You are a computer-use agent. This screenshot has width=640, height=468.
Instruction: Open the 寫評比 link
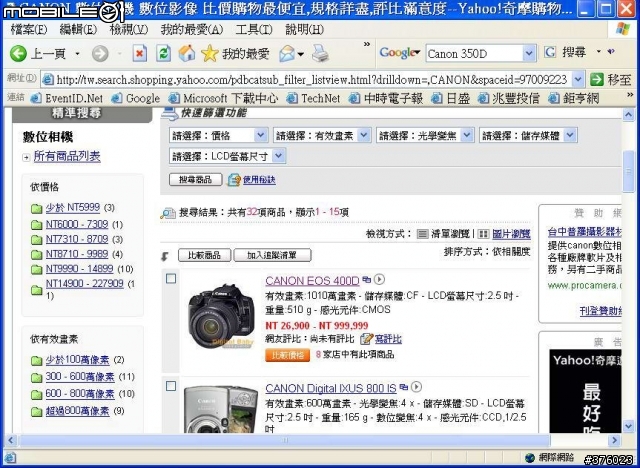tap(388, 339)
